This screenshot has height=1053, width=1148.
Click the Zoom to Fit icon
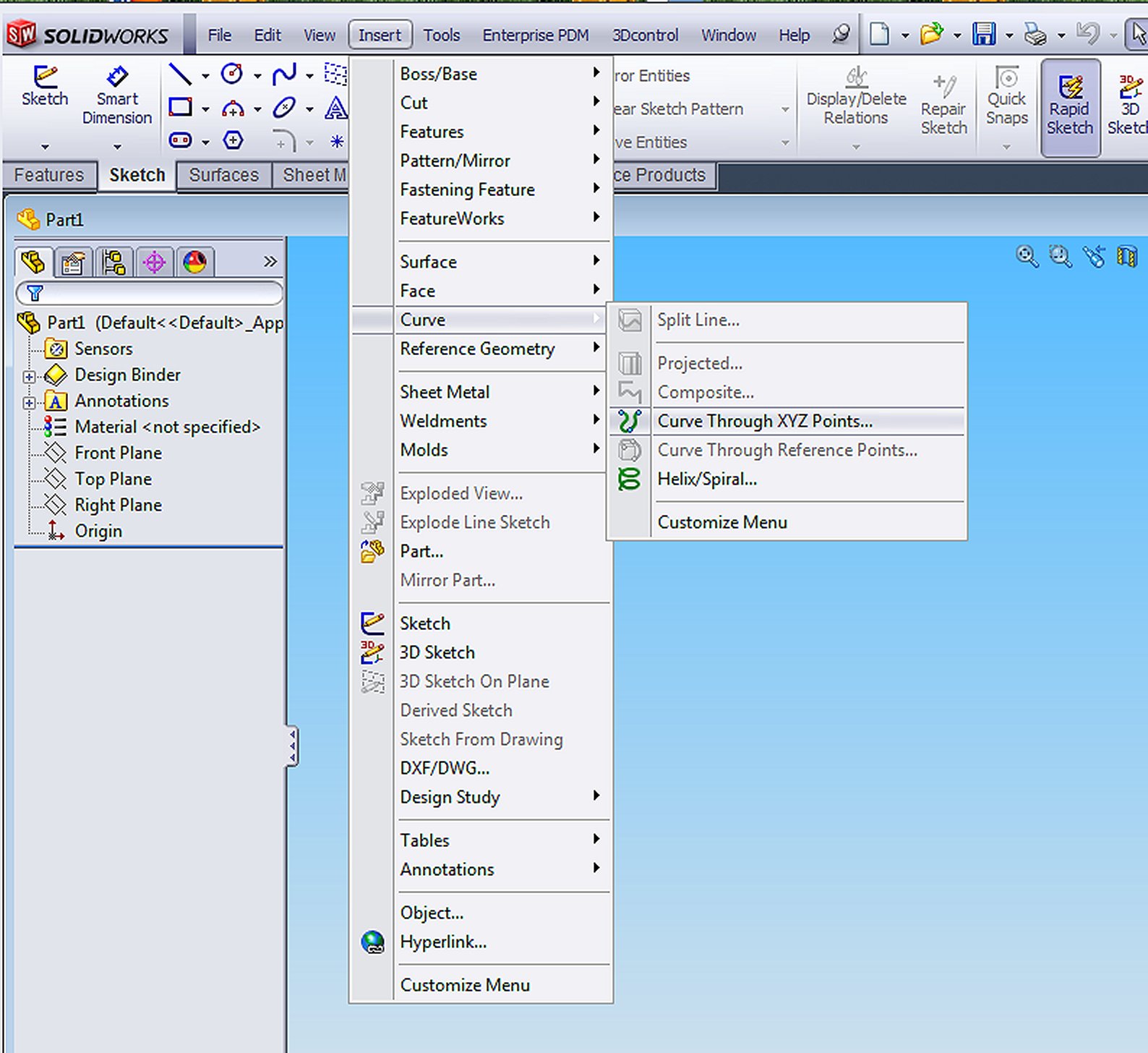(x=1027, y=256)
